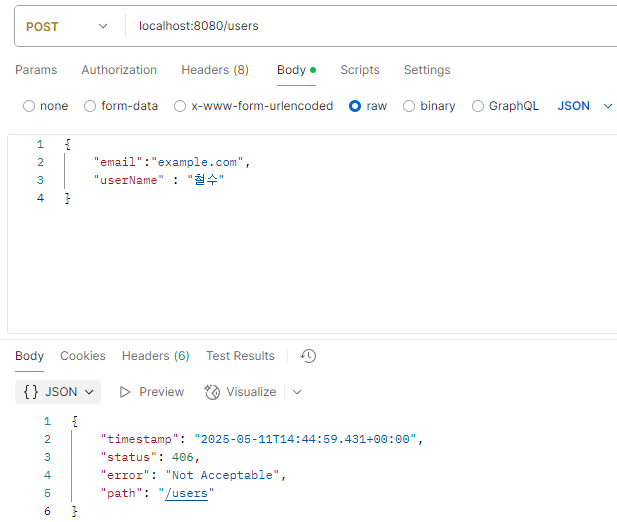Open the response JSON format dropdown

coord(58,392)
